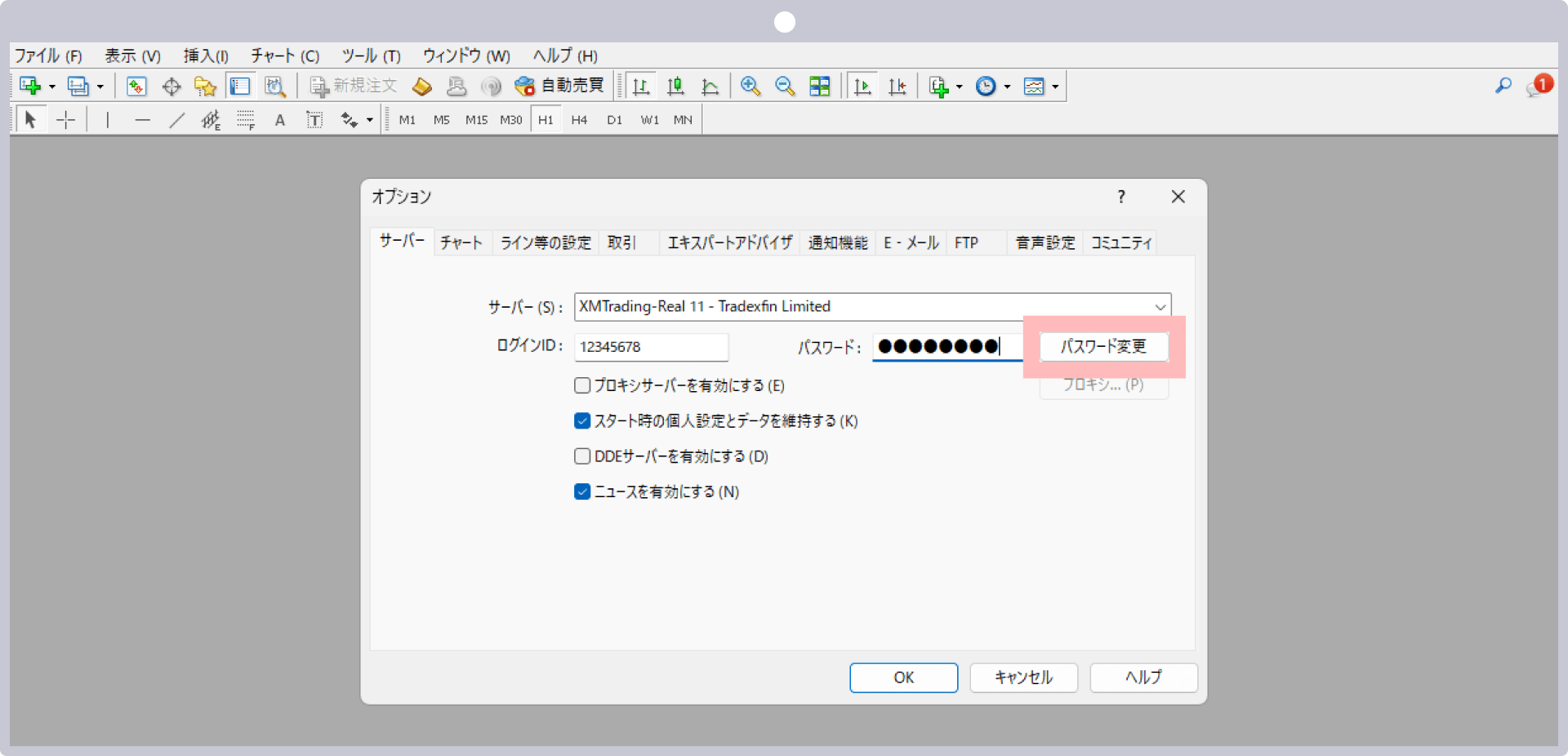Select the bar chart type icon

(641, 86)
